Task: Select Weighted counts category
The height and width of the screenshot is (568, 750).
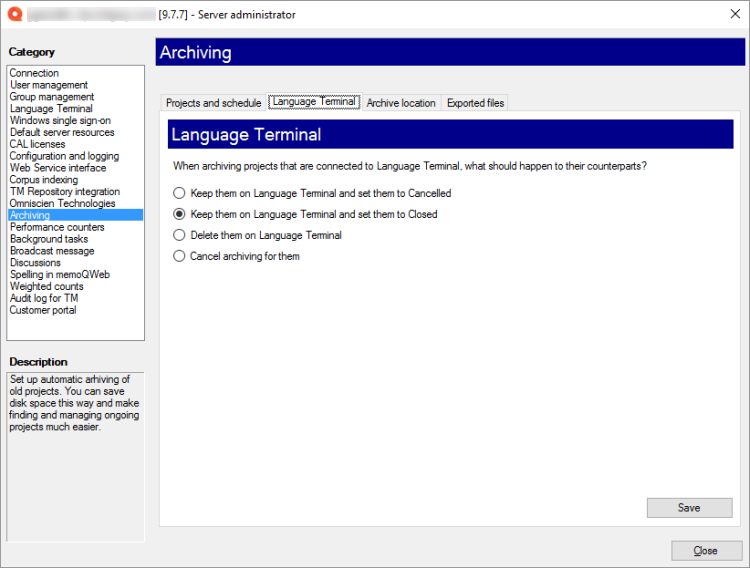Action: (76, 286)
